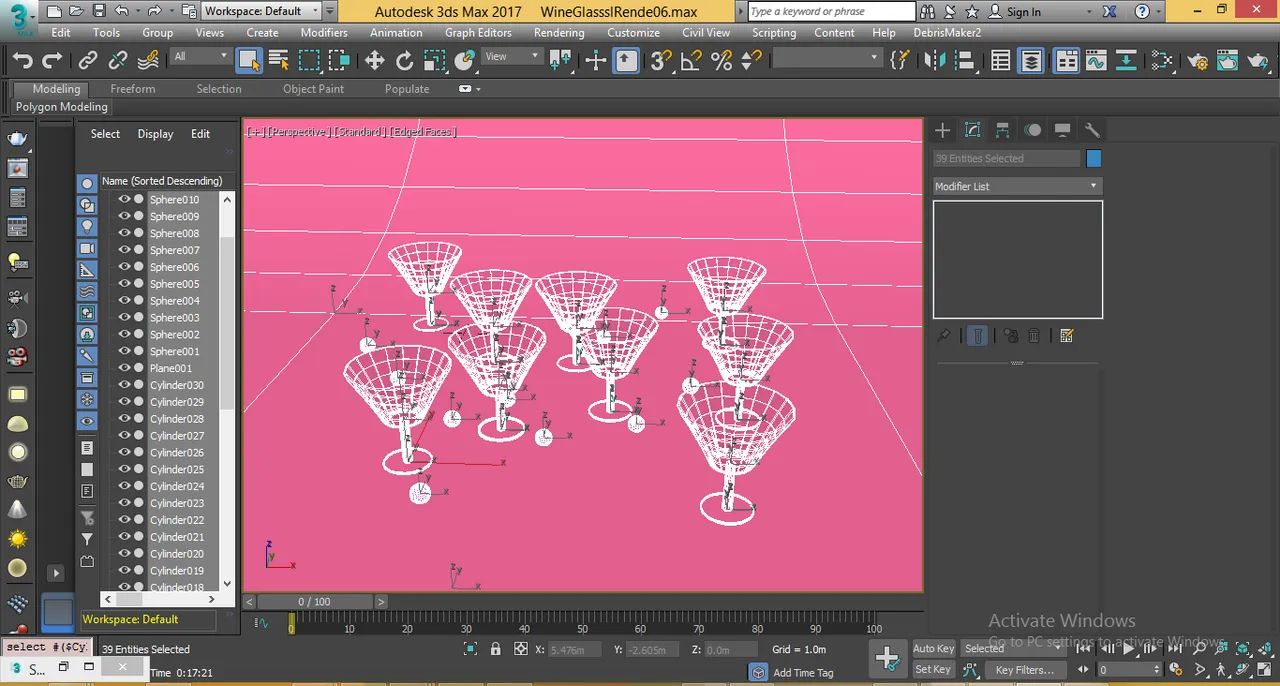Open the DebrisMaker2 menu
The width and height of the screenshot is (1280, 686).
click(947, 32)
